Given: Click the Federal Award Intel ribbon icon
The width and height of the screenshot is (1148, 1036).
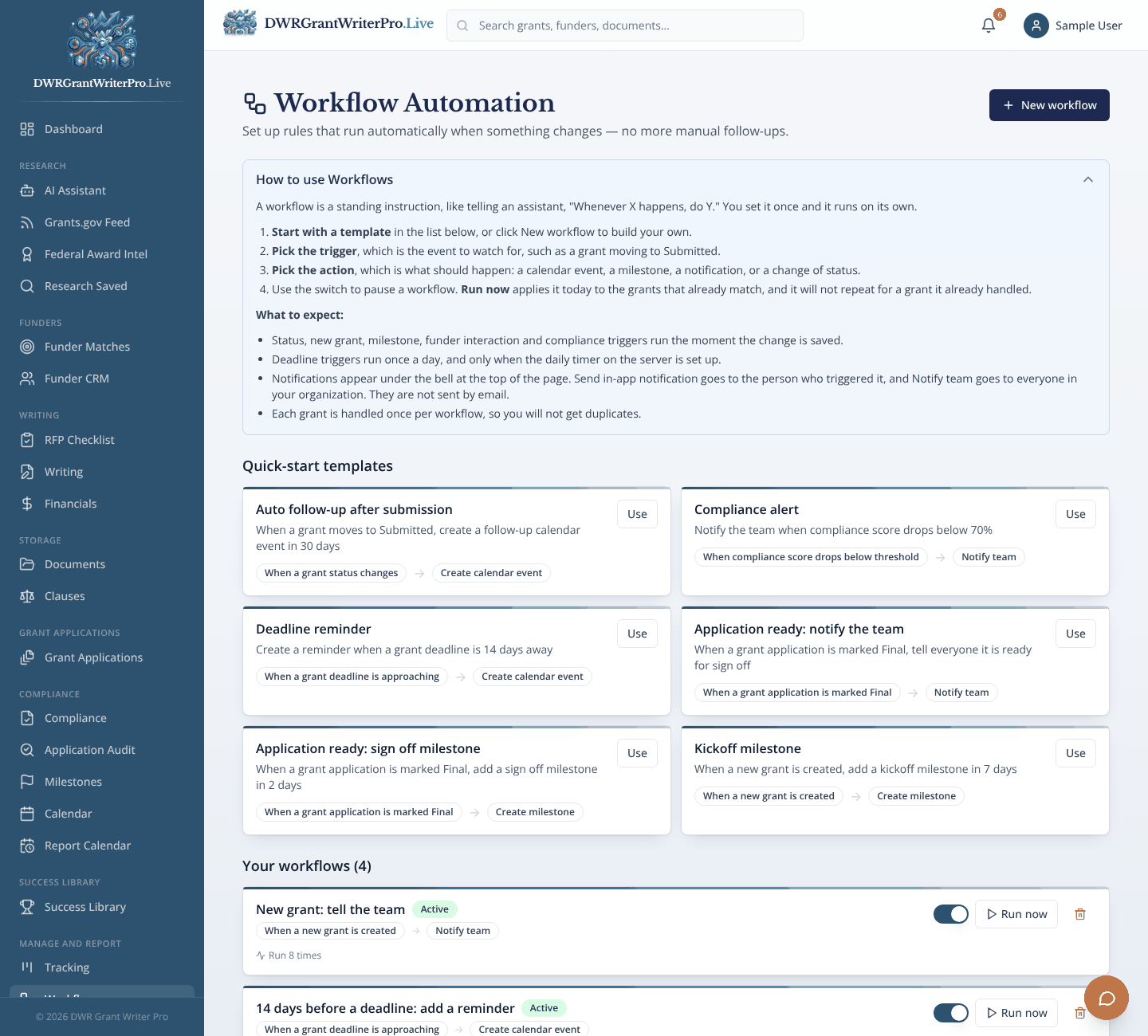Looking at the screenshot, I should (27, 254).
